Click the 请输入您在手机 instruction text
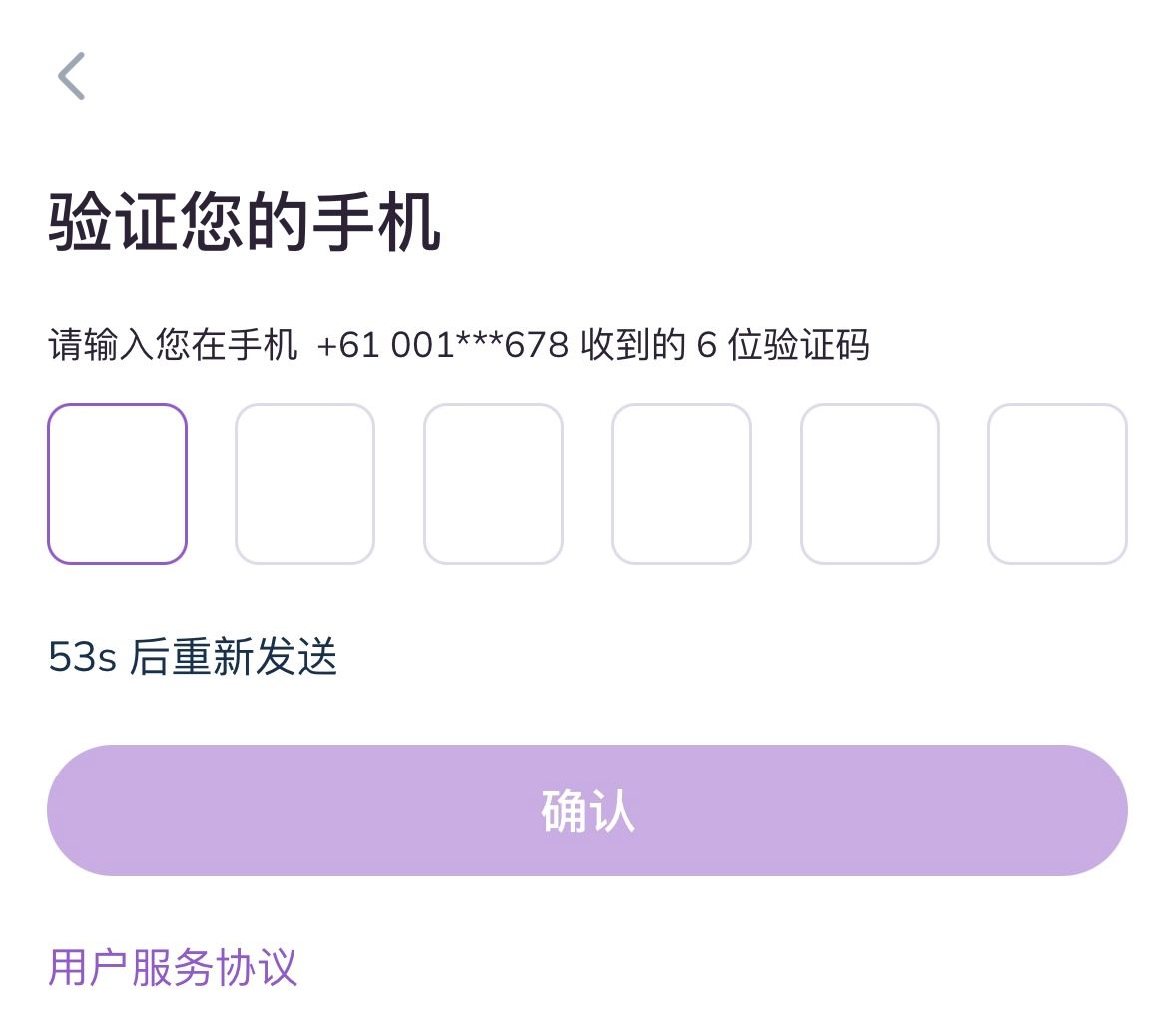 (173, 345)
